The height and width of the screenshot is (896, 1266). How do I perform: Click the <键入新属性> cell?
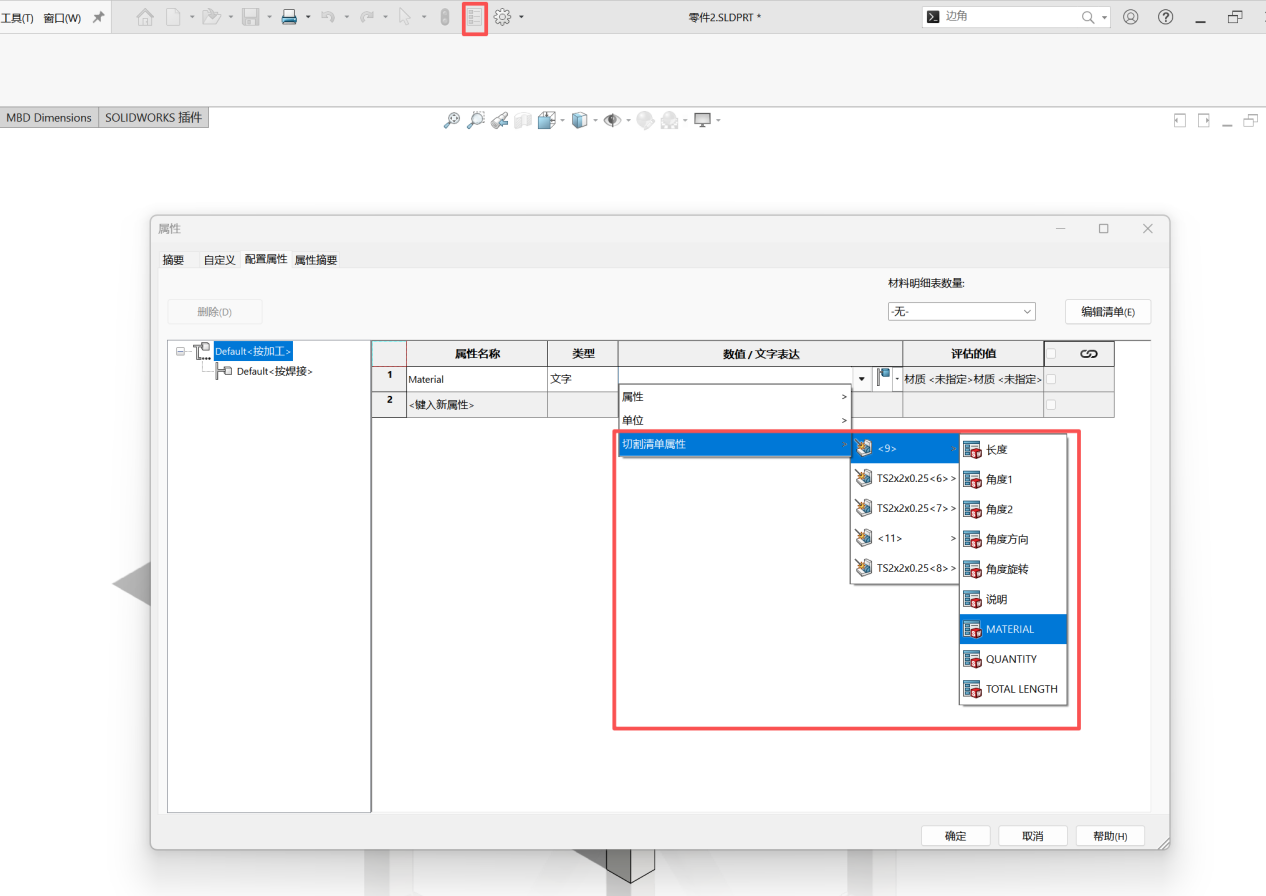pyautogui.click(x=477, y=405)
